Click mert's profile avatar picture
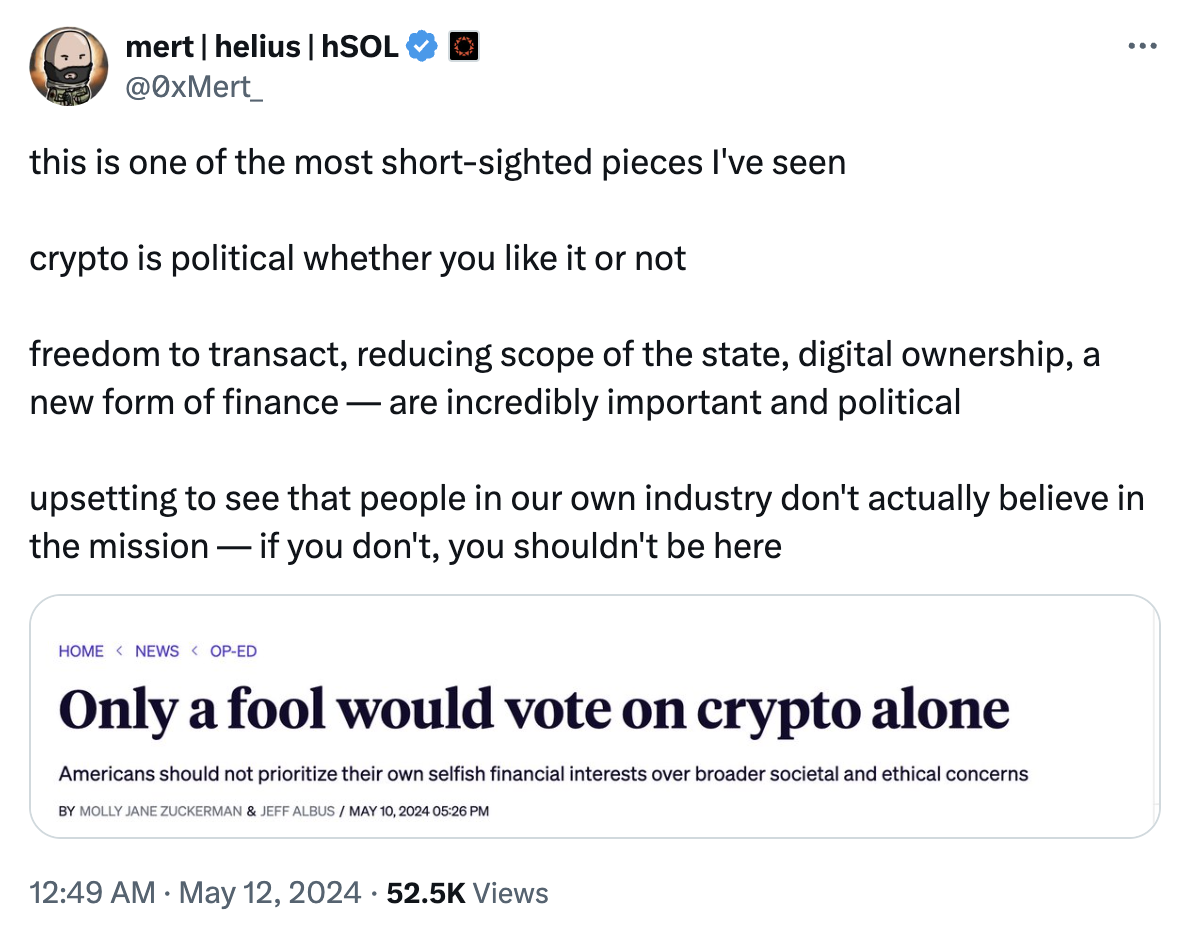The image size is (1190, 942). pyautogui.click(x=69, y=66)
